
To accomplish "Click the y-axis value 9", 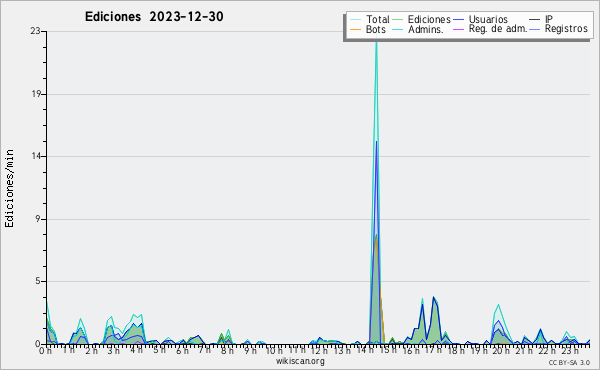I will point(38,219).
